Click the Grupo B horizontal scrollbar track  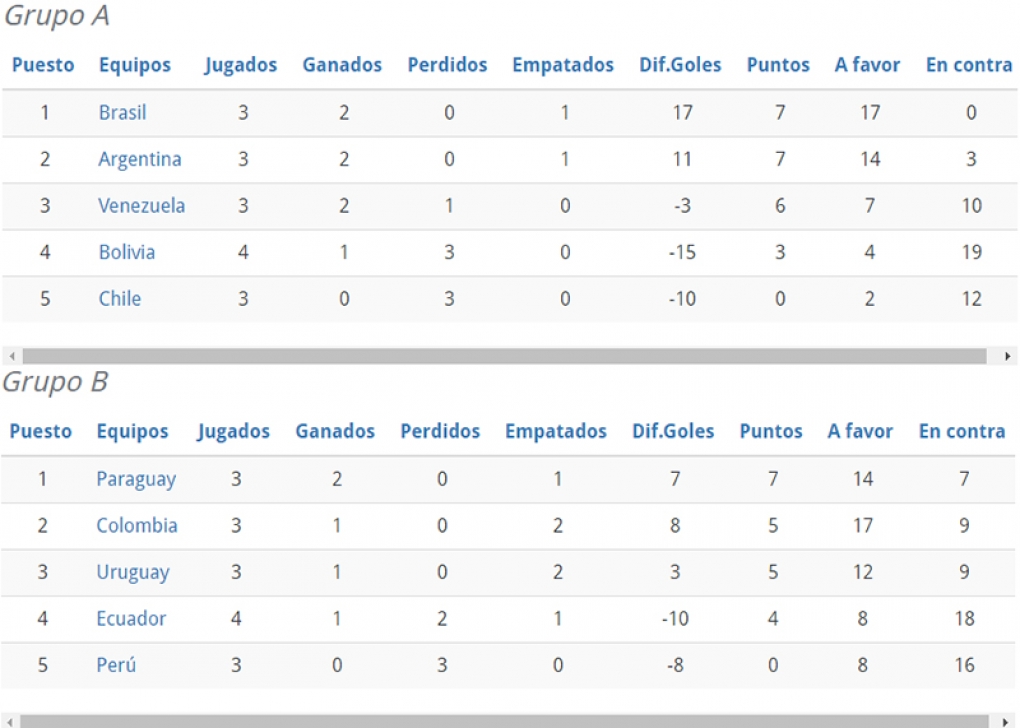tap(505, 721)
